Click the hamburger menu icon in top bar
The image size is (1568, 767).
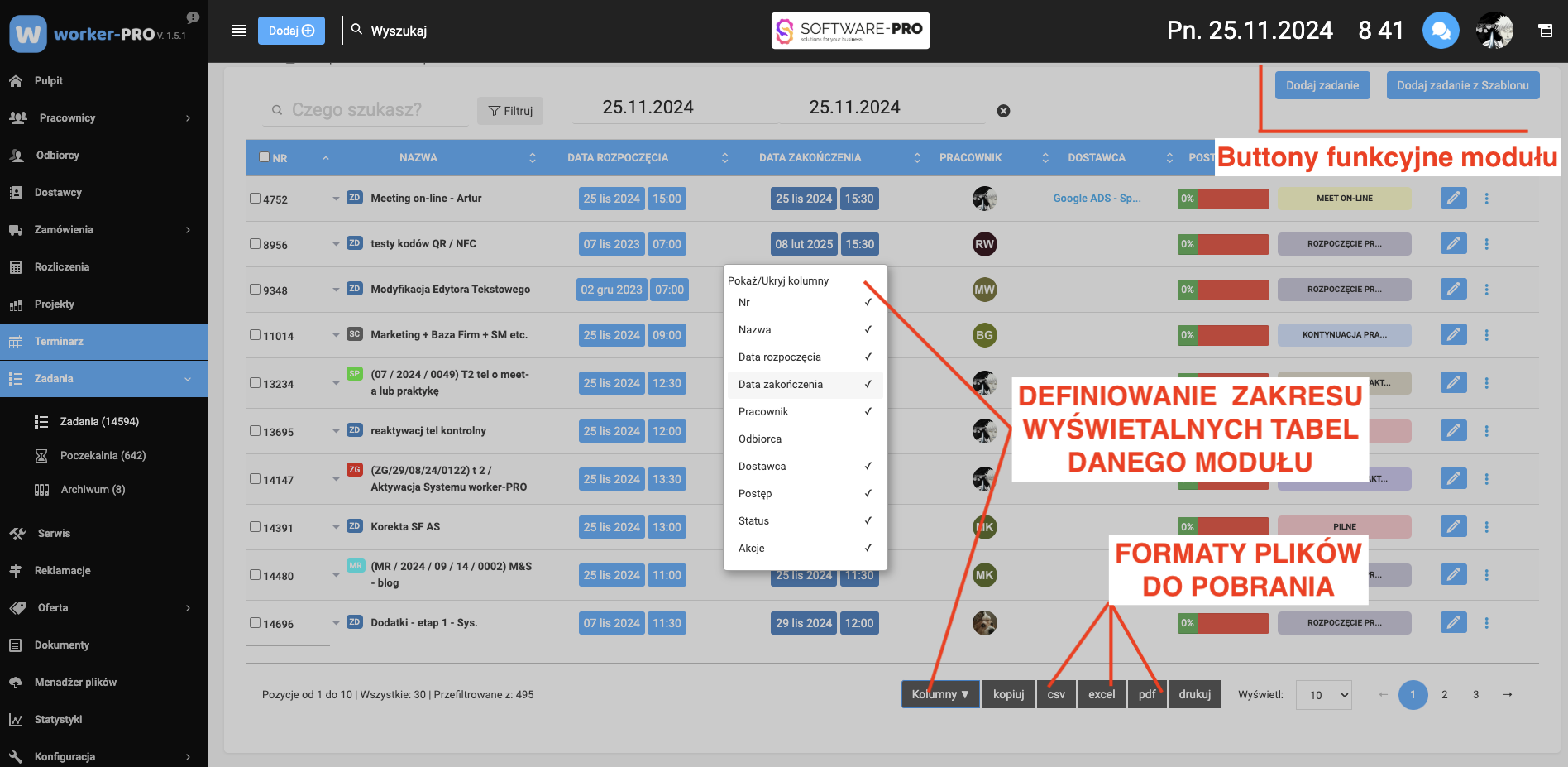tap(239, 31)
